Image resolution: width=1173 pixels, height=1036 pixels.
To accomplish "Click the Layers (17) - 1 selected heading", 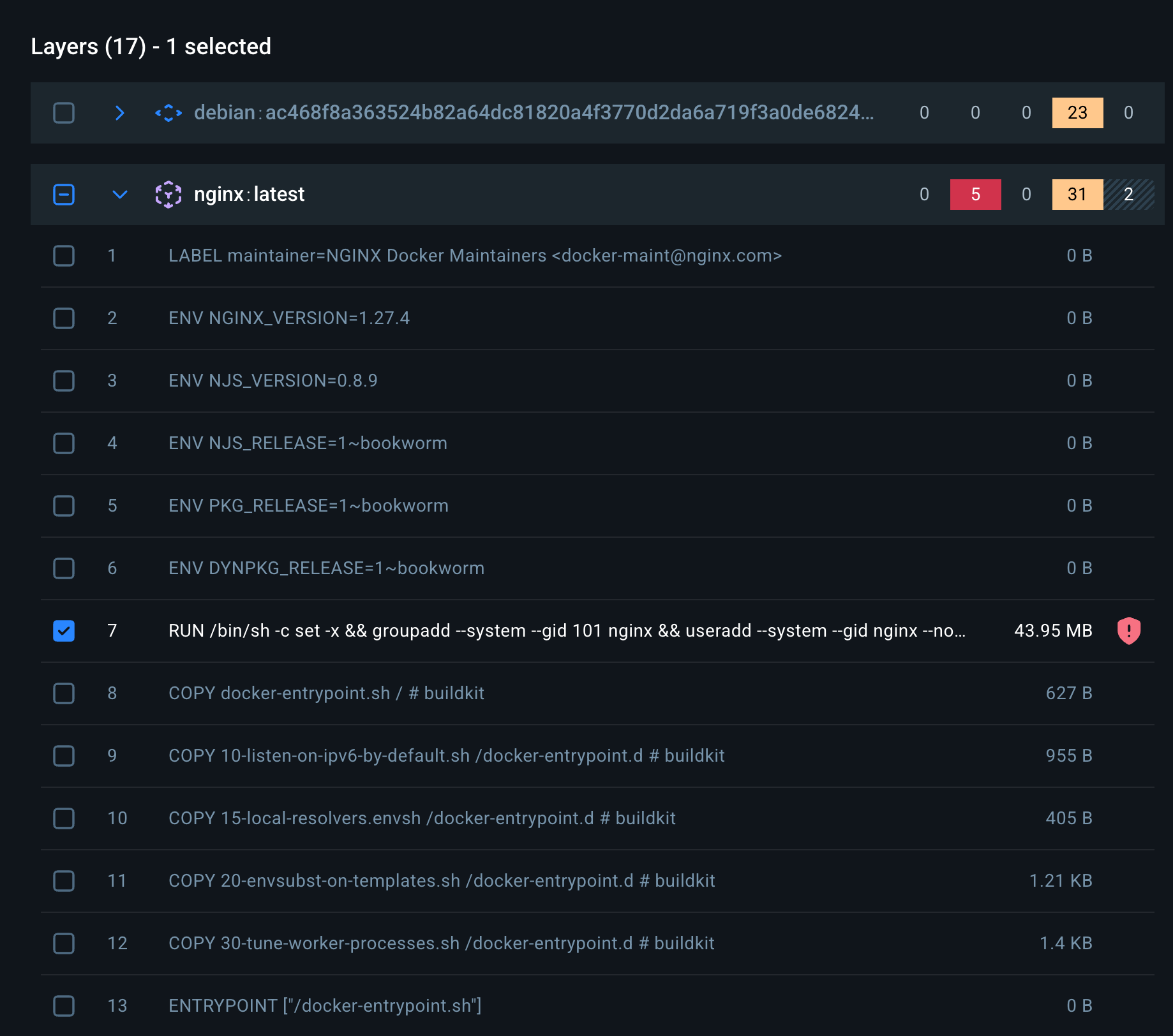I will coord(151,47).
